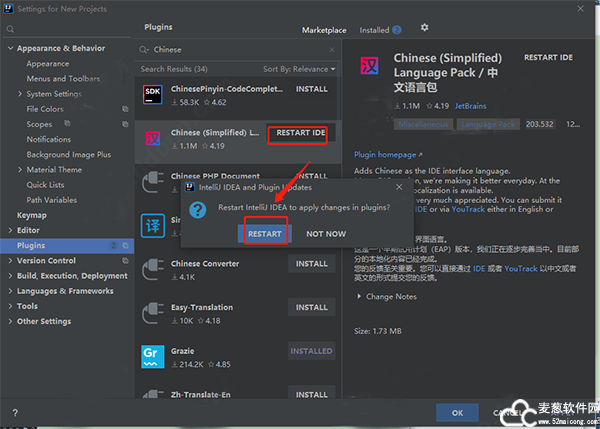Click the ChinesePinyin-CodeCompletion SDK plugin icon
This screenshot has width=600, height=429.
pos(154,94)
